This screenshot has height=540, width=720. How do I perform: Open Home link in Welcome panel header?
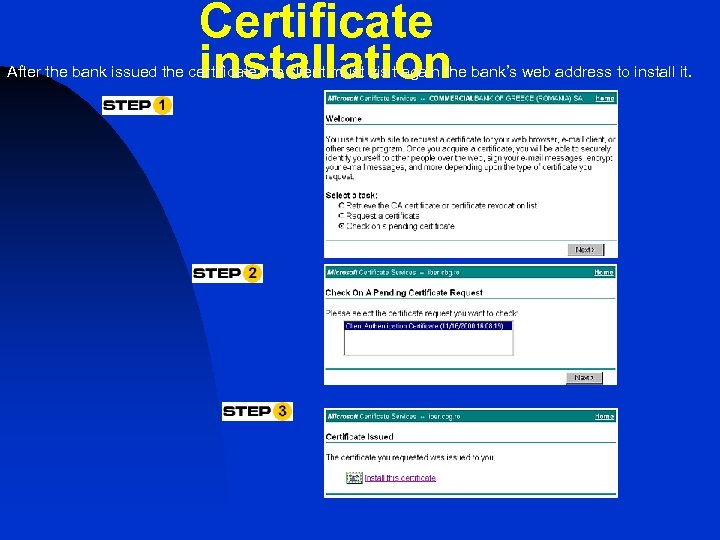(604, 98)
